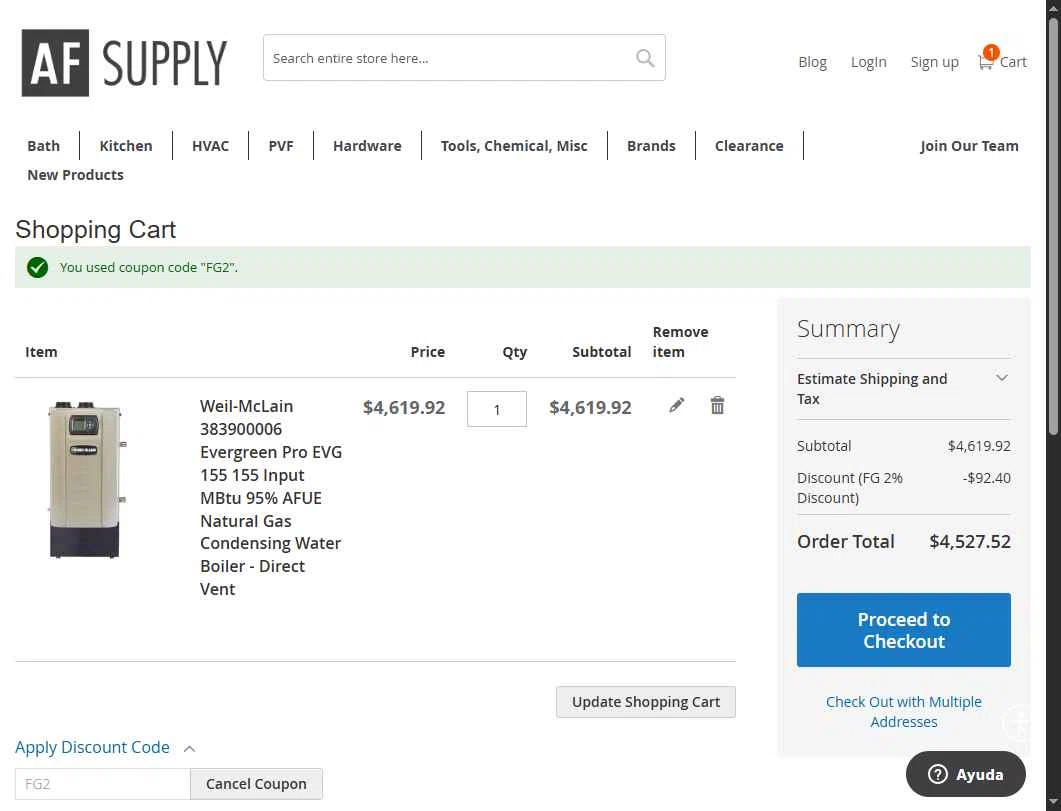Click the FG2 discount code field
Viewport: 1061px width, 811px height.
tap(103, 784)
